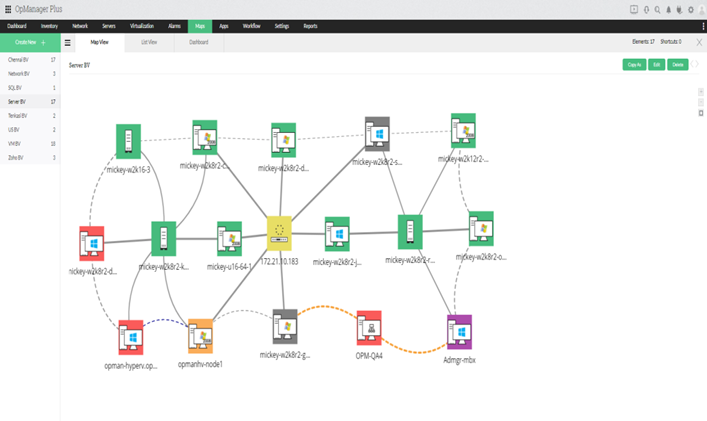Open the Maps menu
The width and height of the screenshot is (707, 421).
200,26
